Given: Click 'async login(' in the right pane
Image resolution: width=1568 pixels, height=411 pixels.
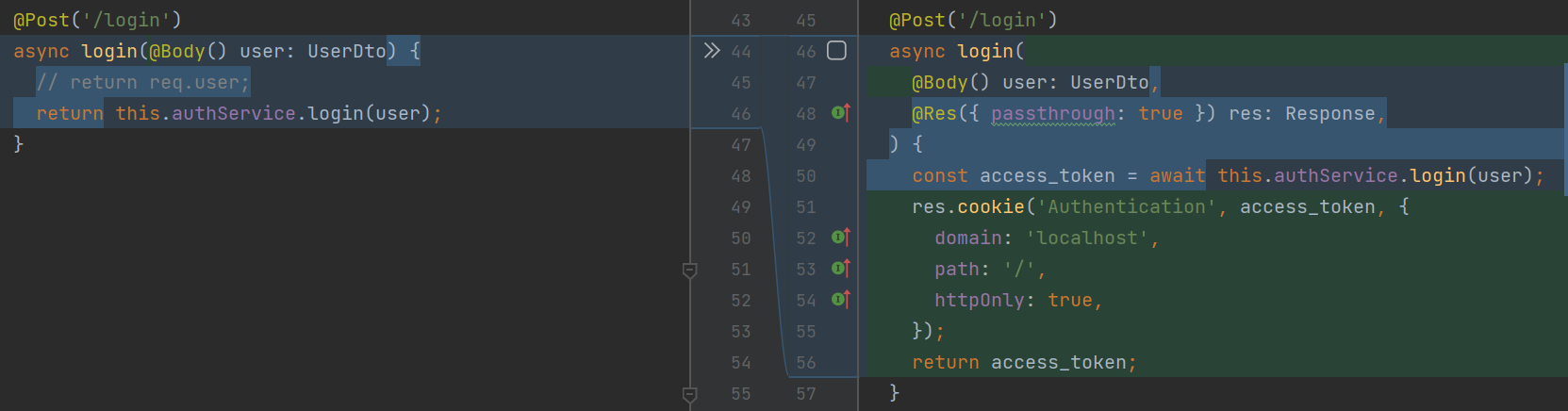Looking at the screenshot, I should coord(957,51).
